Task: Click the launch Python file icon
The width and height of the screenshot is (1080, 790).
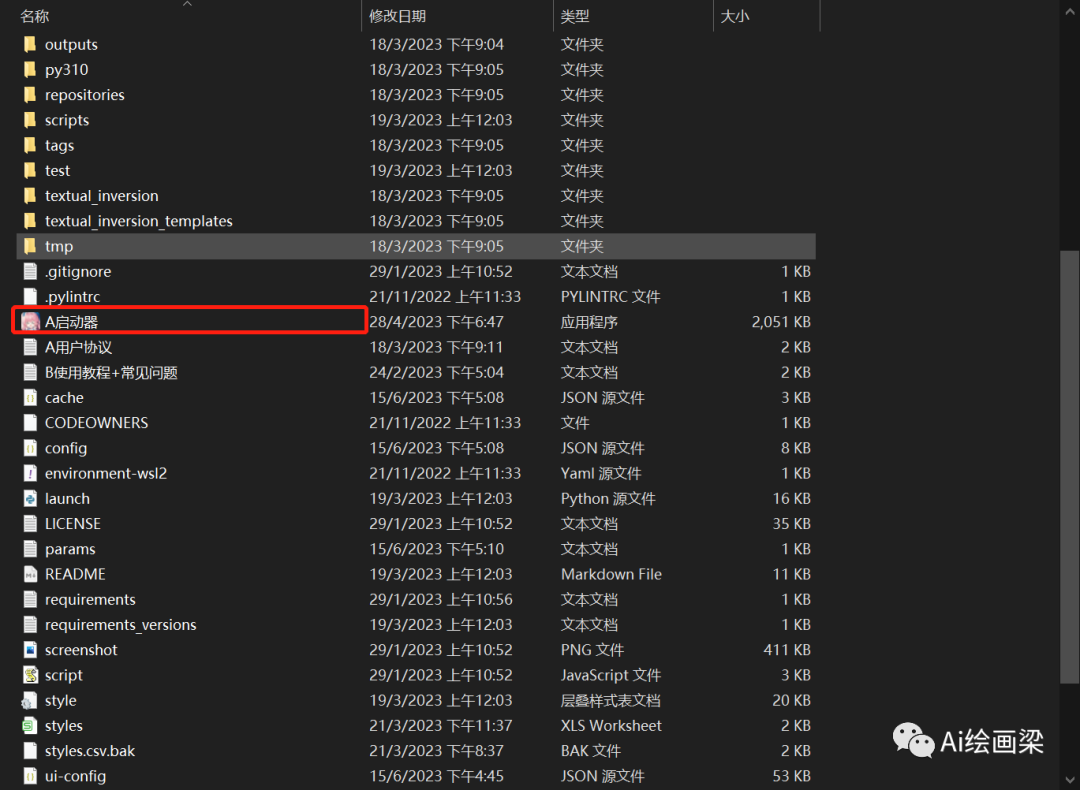Action: pyautogui.click(x=30, y=499)
